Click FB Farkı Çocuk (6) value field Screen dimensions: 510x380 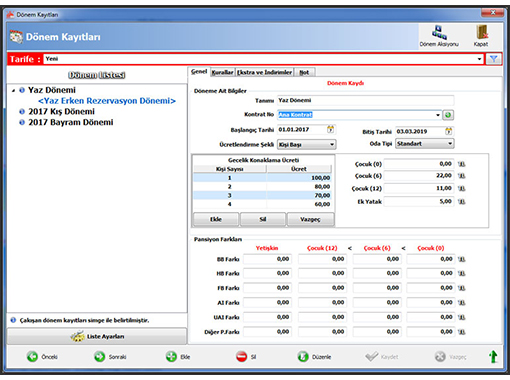point(377,288)
